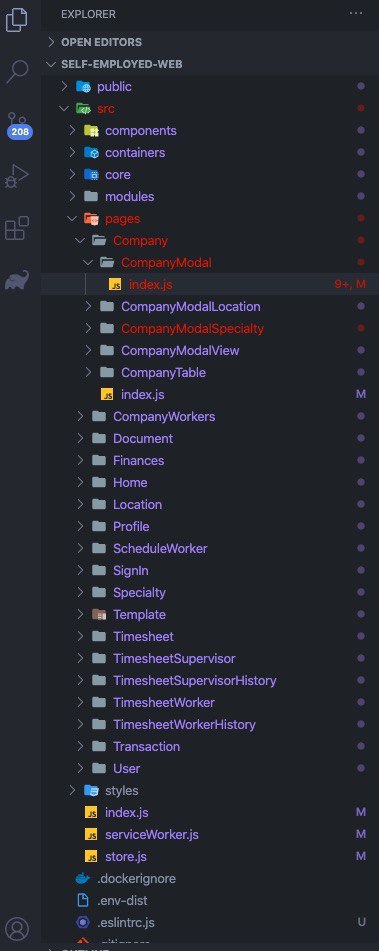The width and height of the screenshot is (379, 951).
Task: Expand the styles folder chevron
Action: (x=73, y=790)
